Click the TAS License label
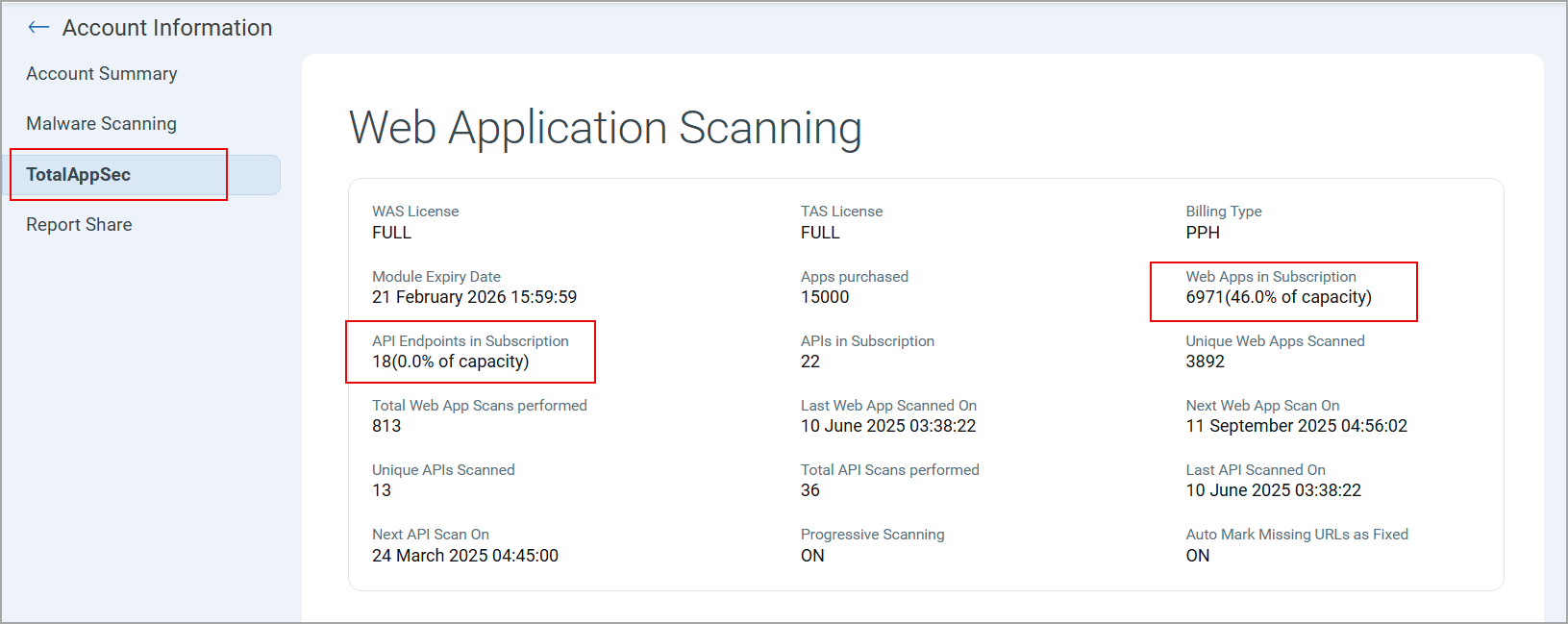The width and height of the screenshot is (1568, 624). (x=841, y=212)
